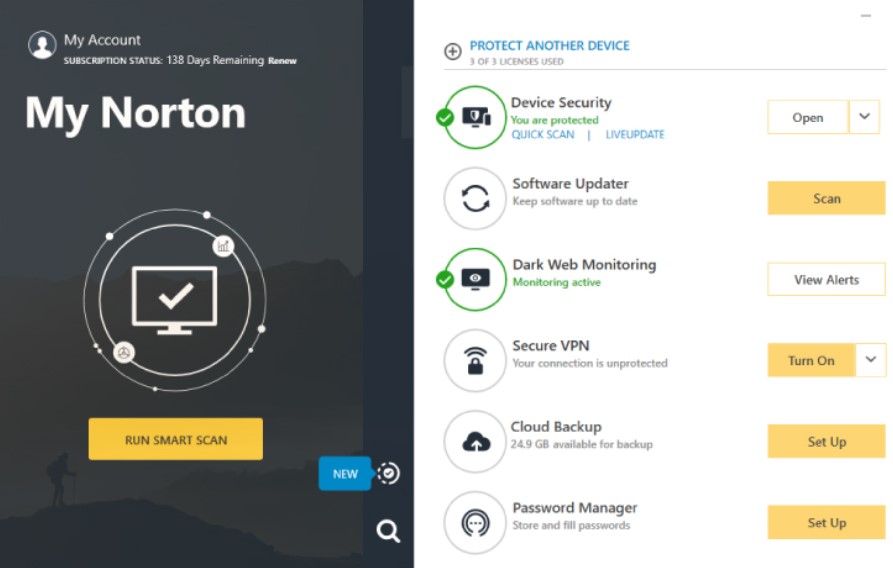Run LiveUpdate under Device Security
The height and width of the screenshot is (568, 893).
[x=635, y=134]
